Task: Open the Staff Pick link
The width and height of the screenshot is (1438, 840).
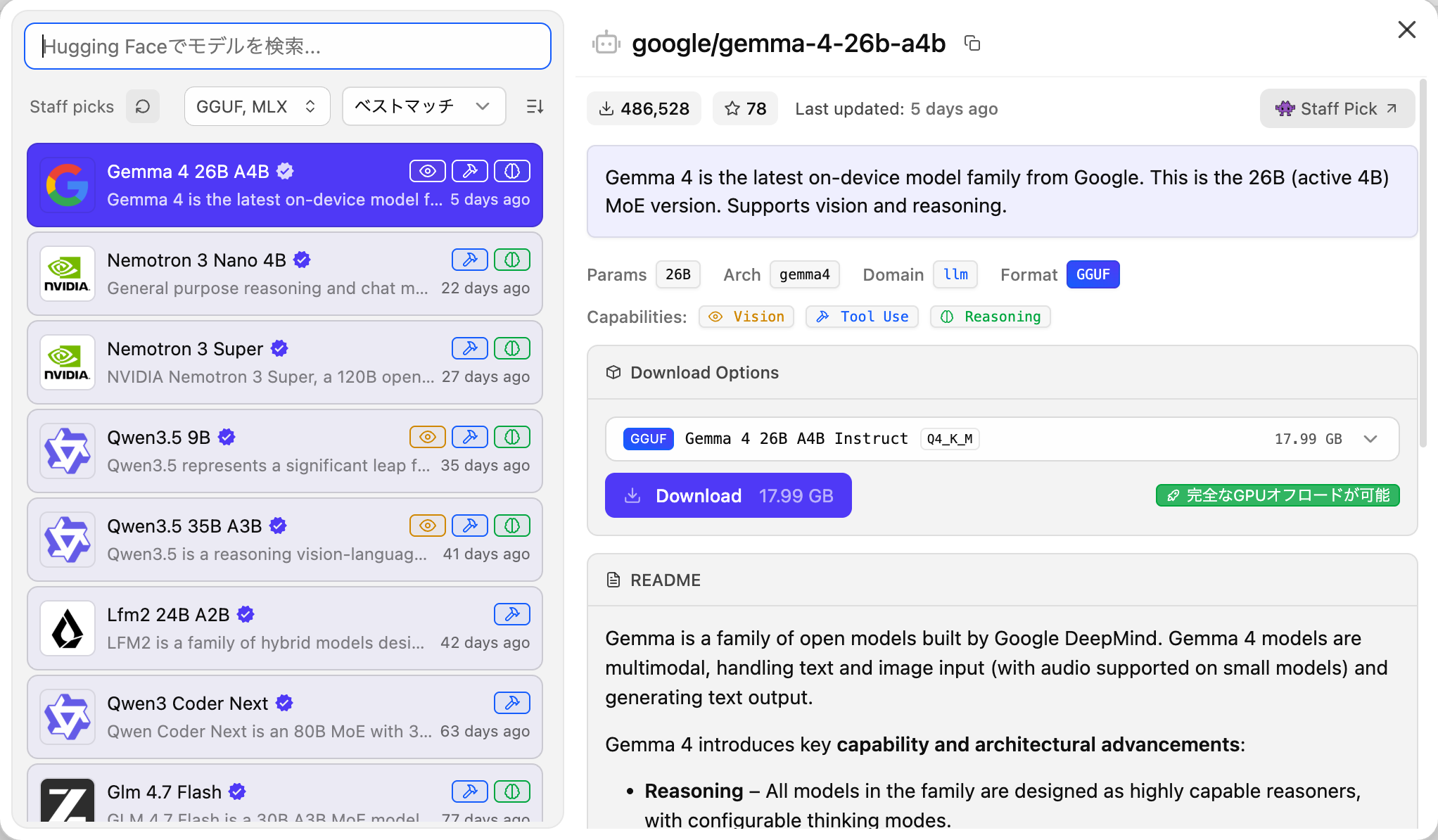Action: click(1336, 108)
